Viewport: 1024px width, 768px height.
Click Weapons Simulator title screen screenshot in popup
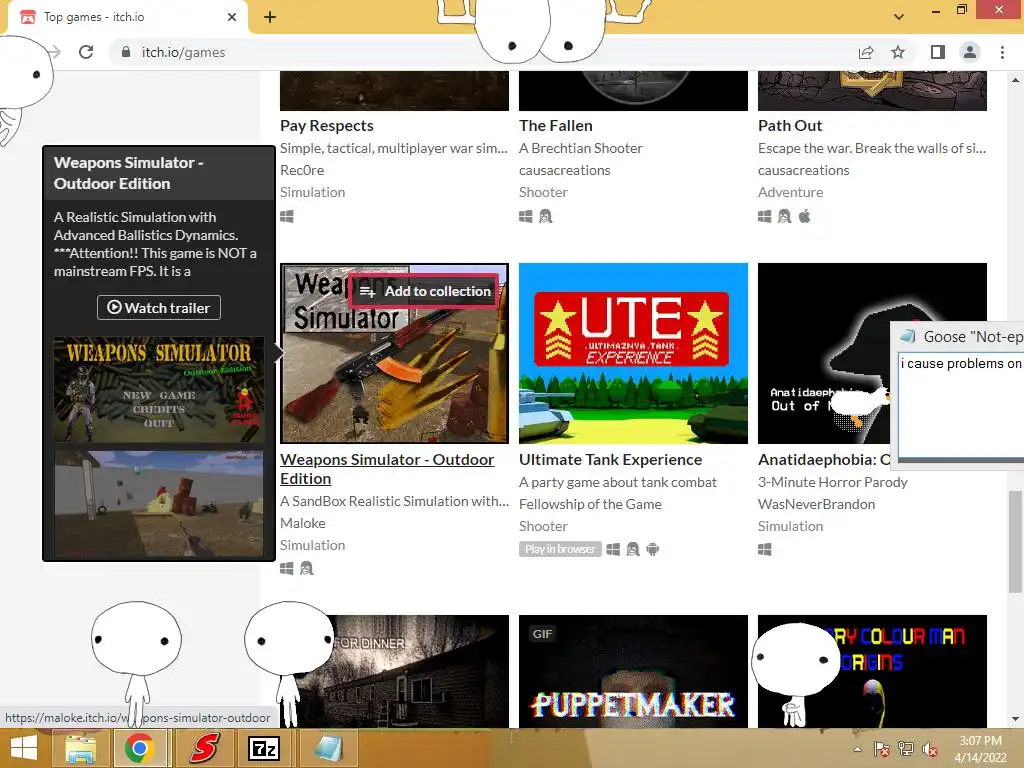(159, 389)
